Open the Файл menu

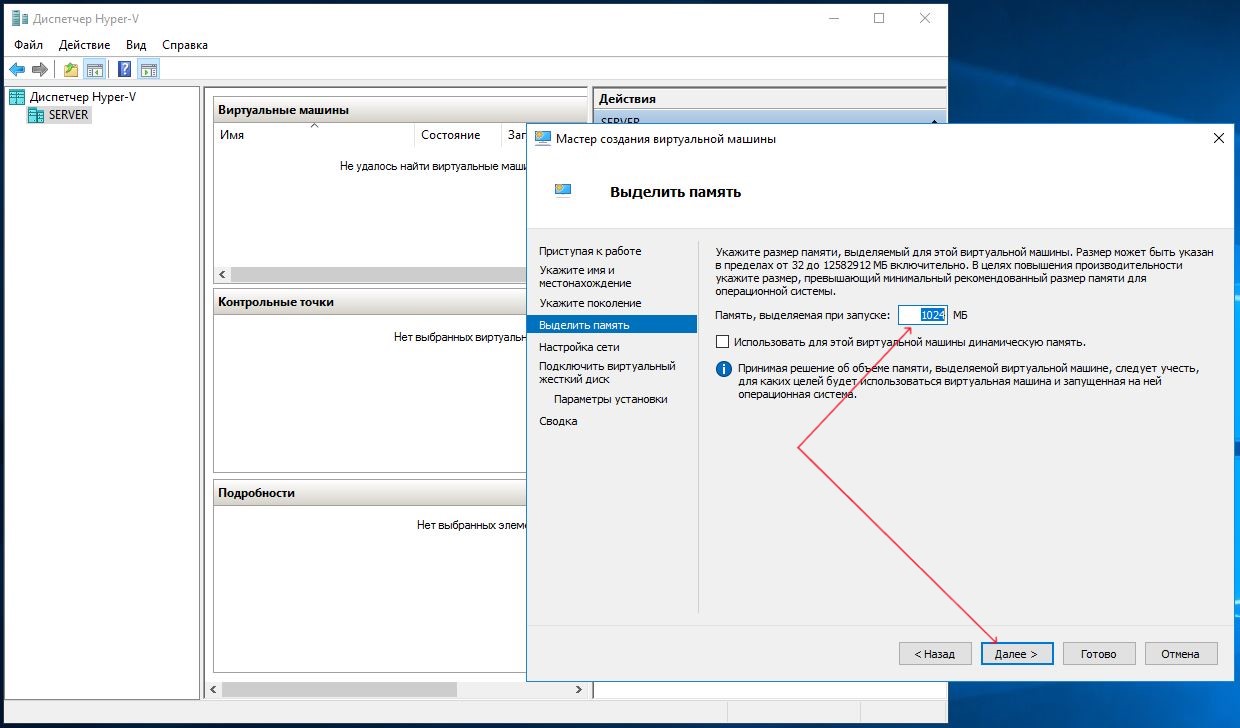click(x=29, y=45)
